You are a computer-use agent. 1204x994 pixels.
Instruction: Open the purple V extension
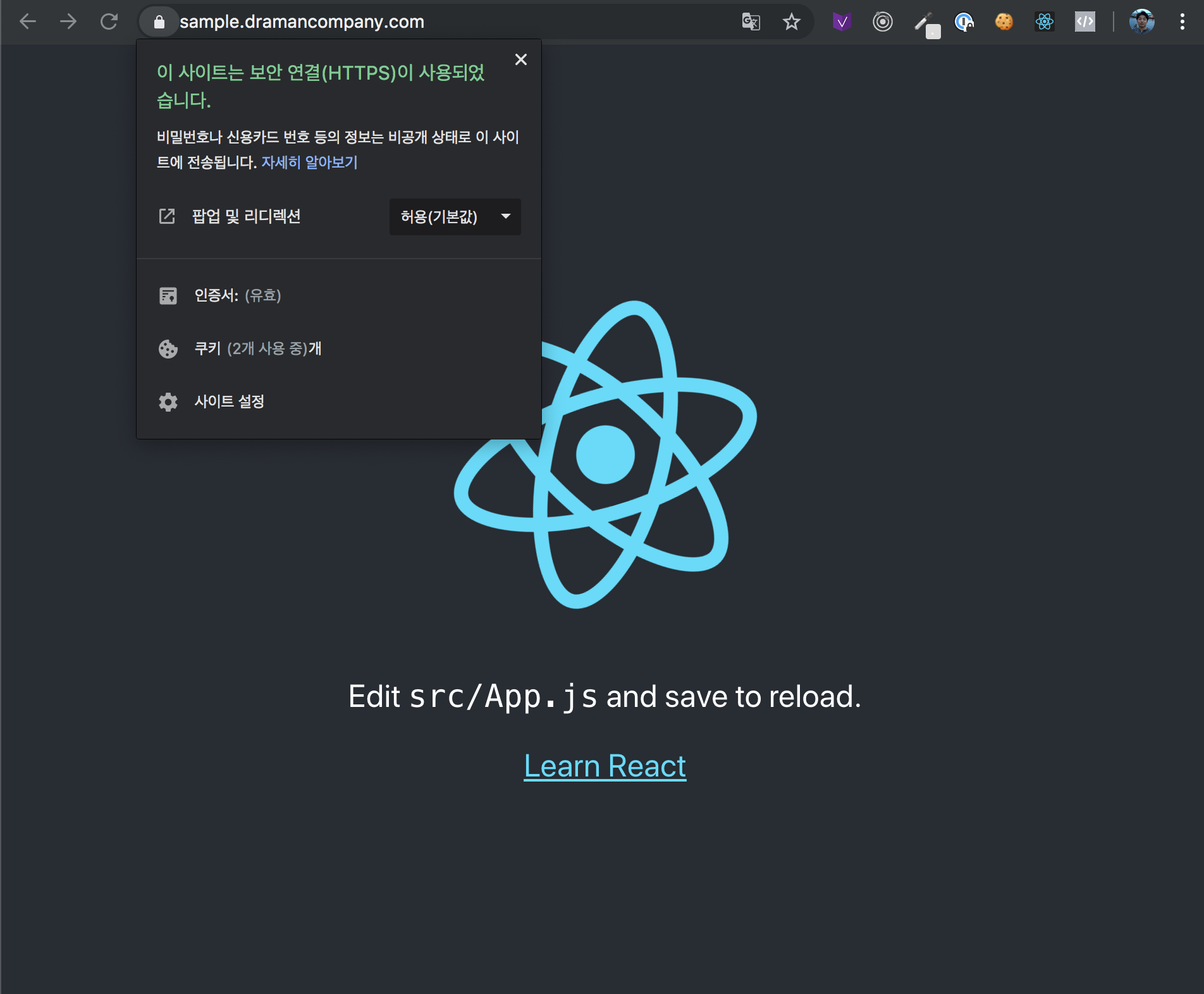[842, 22]
